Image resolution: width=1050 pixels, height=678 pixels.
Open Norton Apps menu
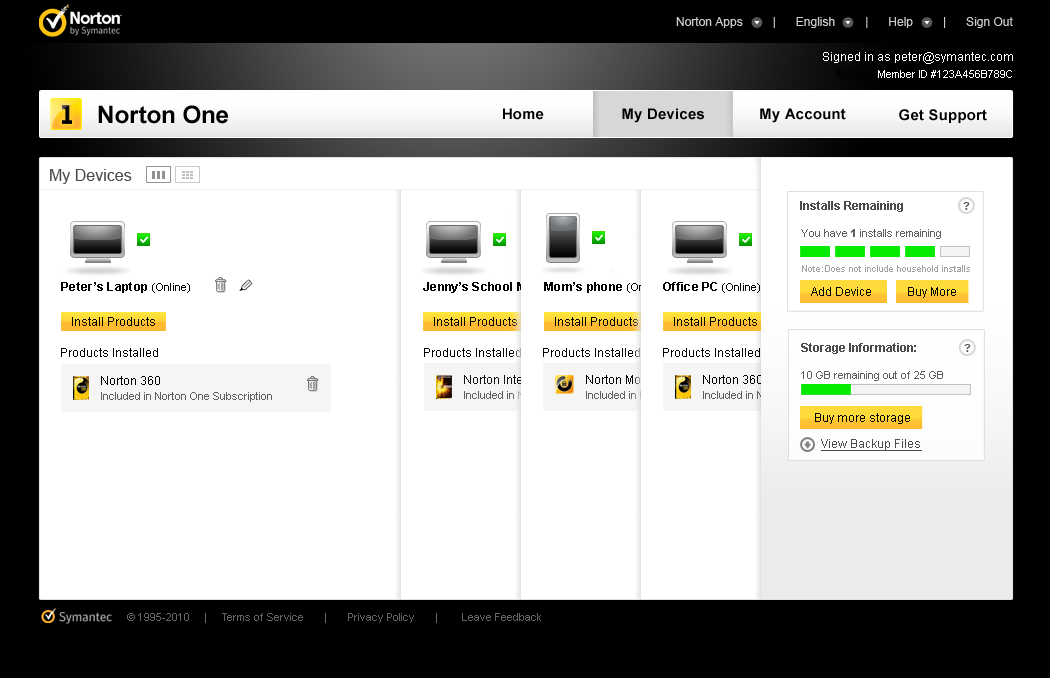709,22
